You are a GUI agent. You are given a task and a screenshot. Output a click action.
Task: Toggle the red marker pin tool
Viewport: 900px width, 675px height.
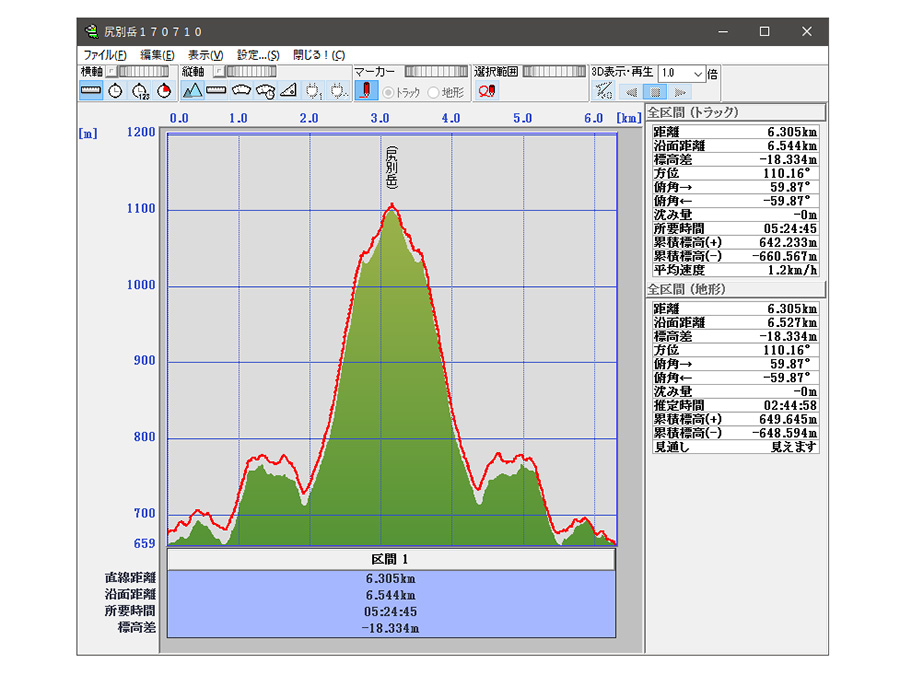[365, 91]
